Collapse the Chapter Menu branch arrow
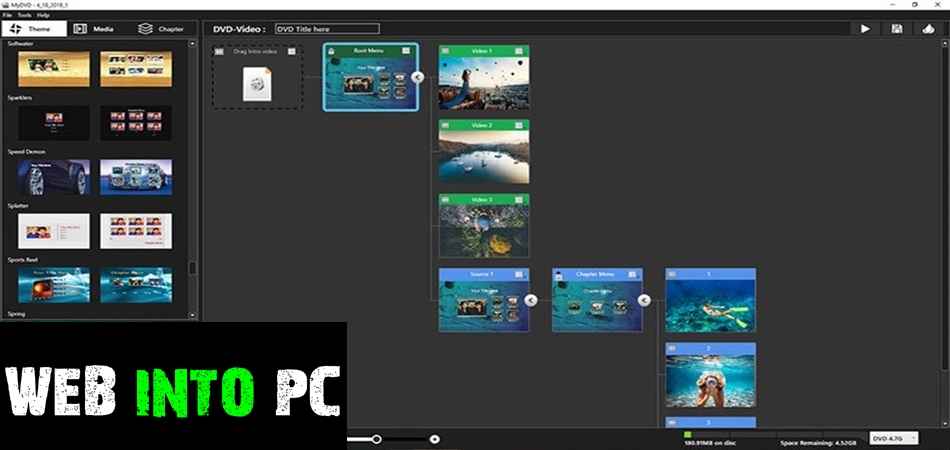Viewport: 950px width, 450px height. [x=644, y=299]
